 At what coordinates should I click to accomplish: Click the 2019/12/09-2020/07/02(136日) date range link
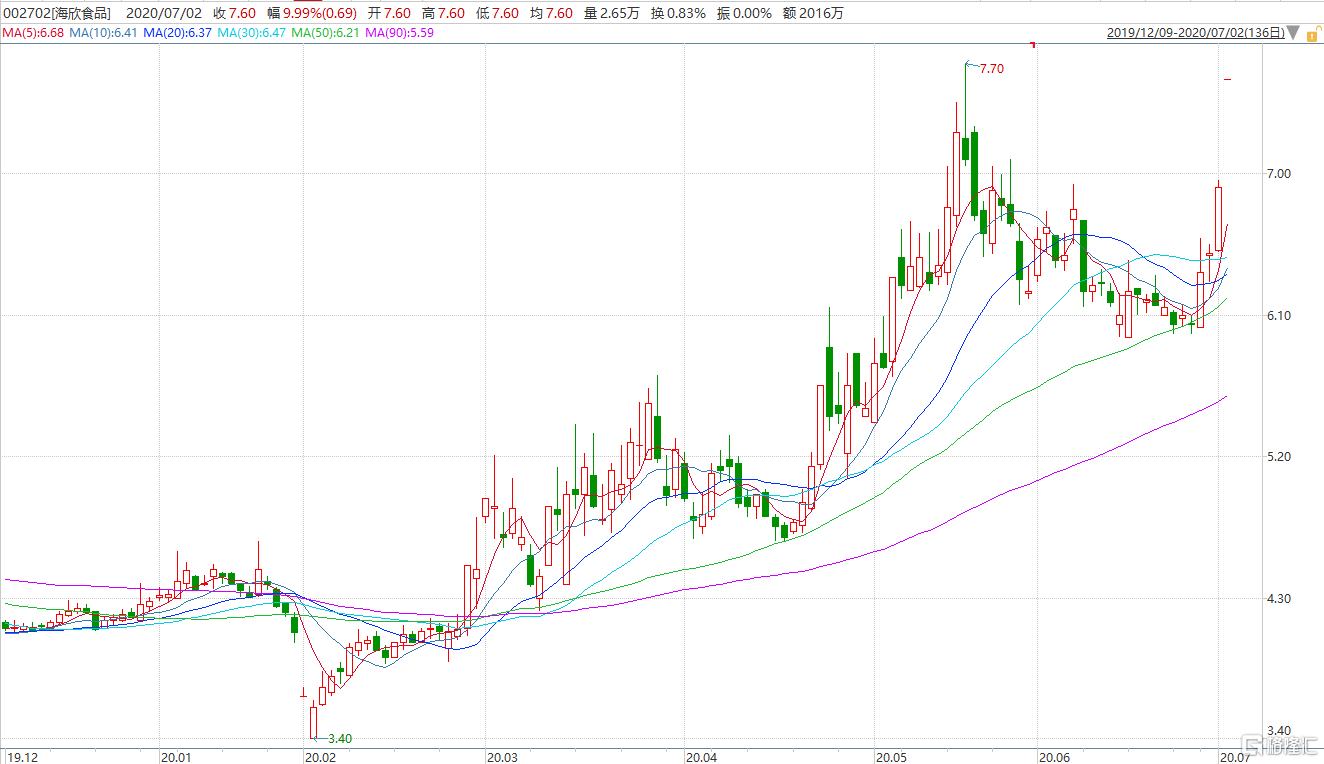point(1195,34)
